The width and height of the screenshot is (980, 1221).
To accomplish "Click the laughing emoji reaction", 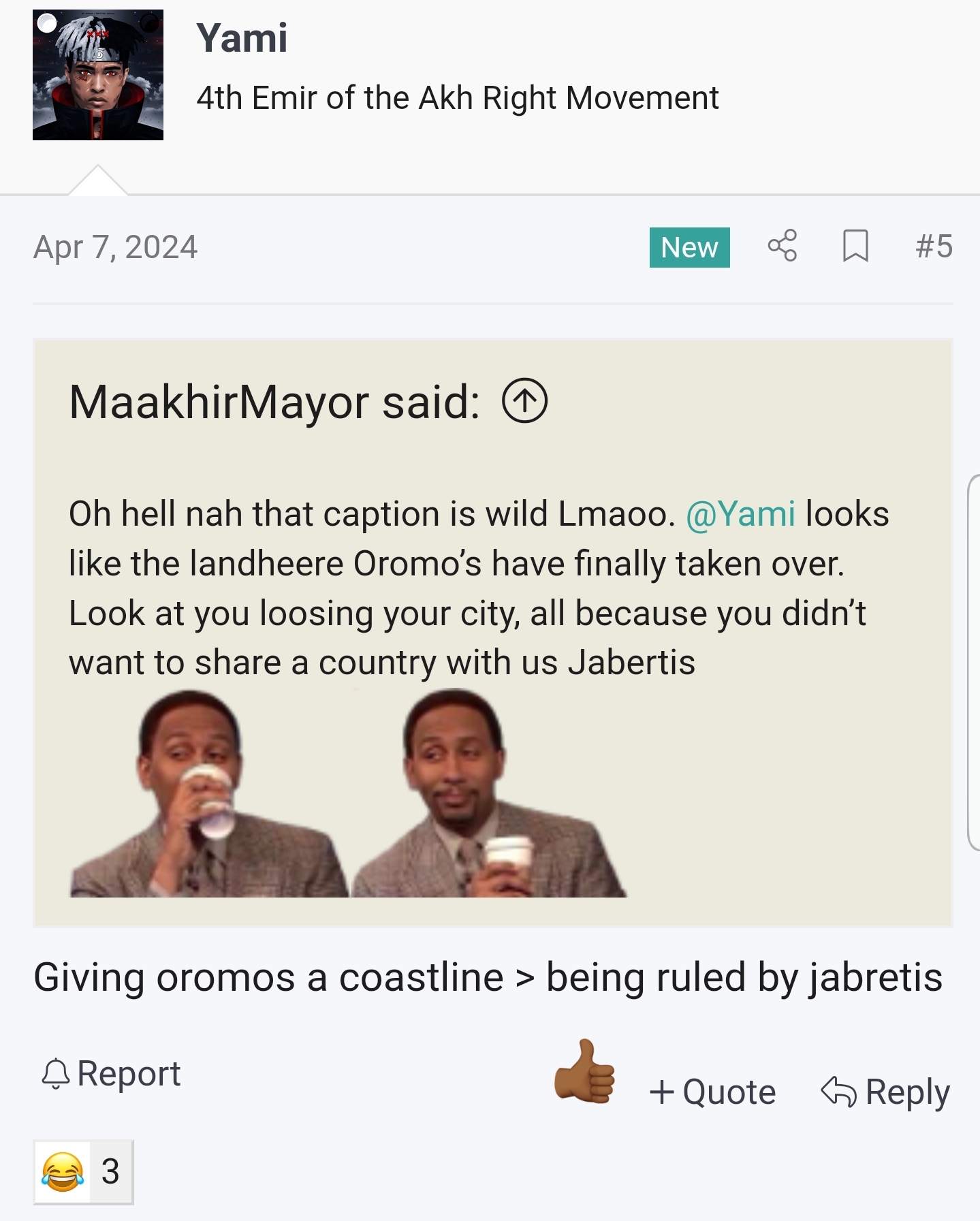I will click(63, 1171).
